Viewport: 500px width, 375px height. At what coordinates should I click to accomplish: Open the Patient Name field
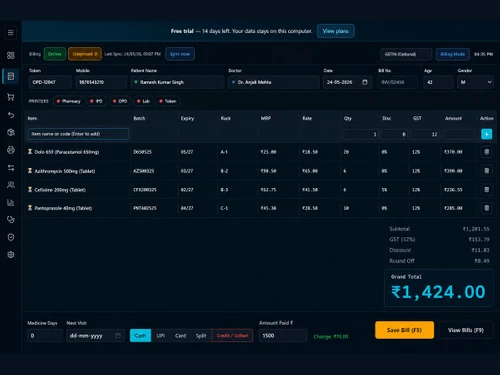[x=177, y=82]
